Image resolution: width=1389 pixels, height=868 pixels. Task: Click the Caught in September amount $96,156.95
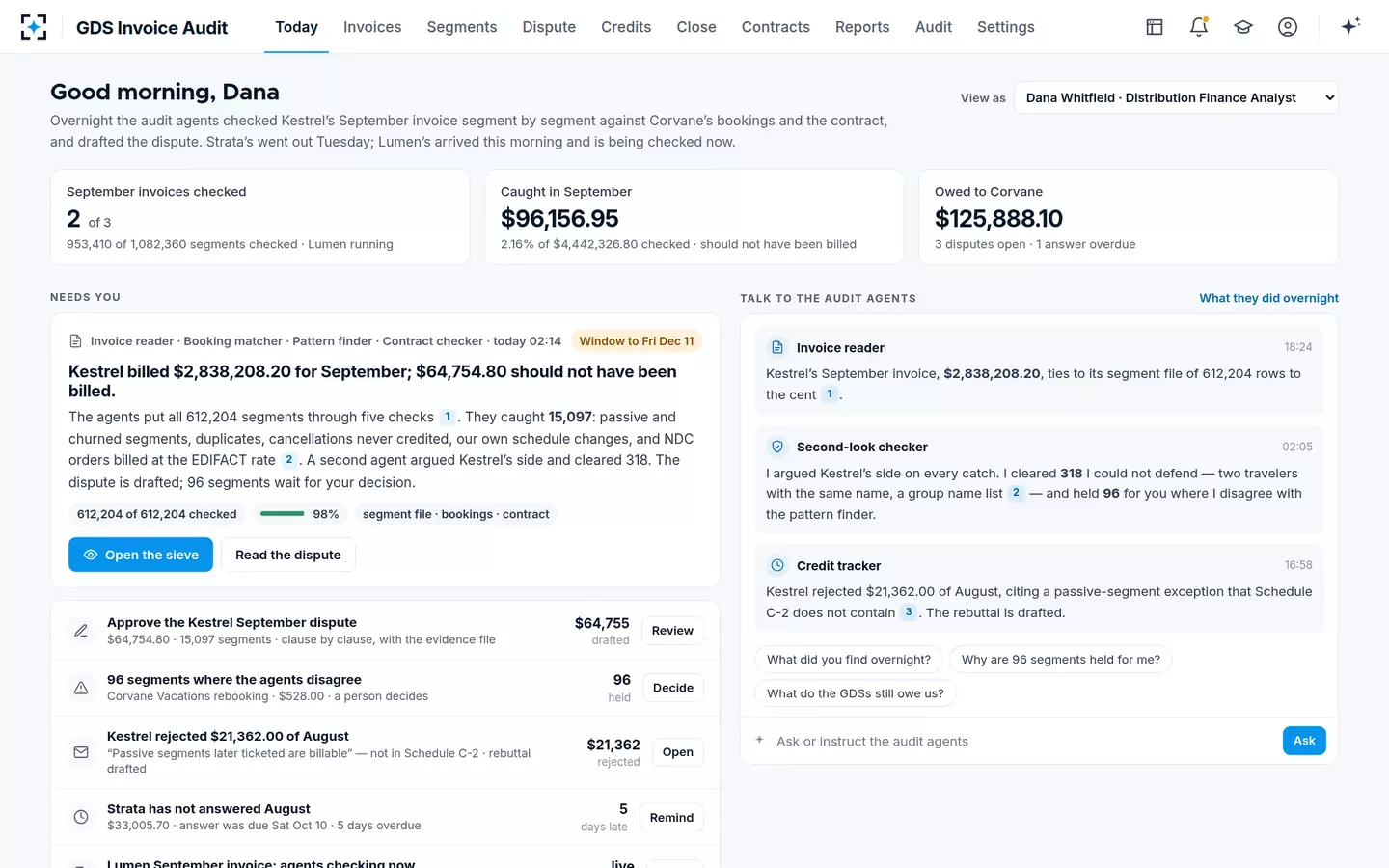click(559, 219)
